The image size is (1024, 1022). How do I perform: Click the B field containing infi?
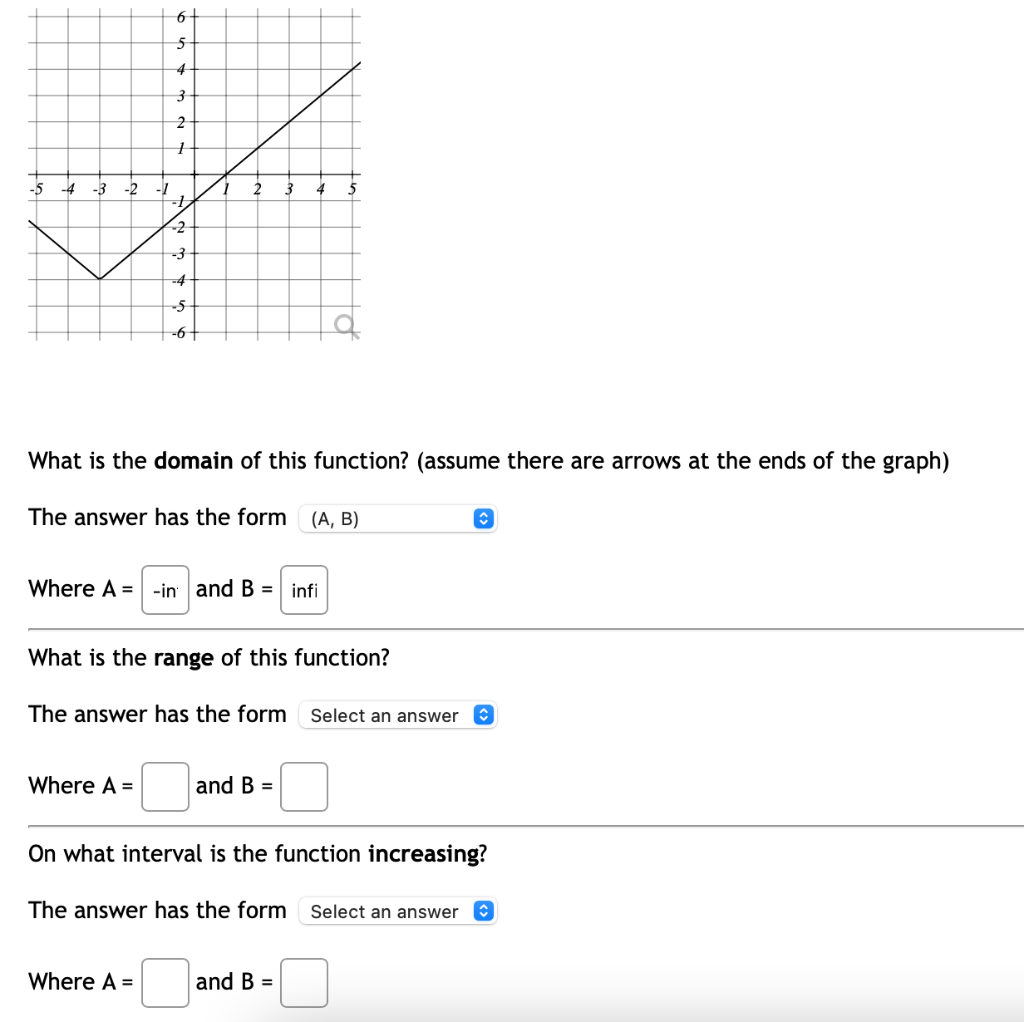click(x=303, y=590)
